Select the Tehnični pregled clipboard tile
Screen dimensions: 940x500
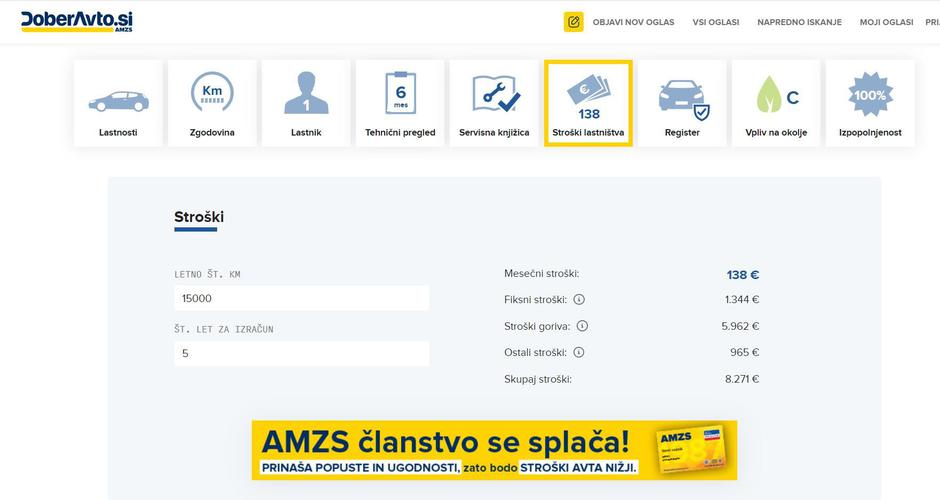point(400,103)
